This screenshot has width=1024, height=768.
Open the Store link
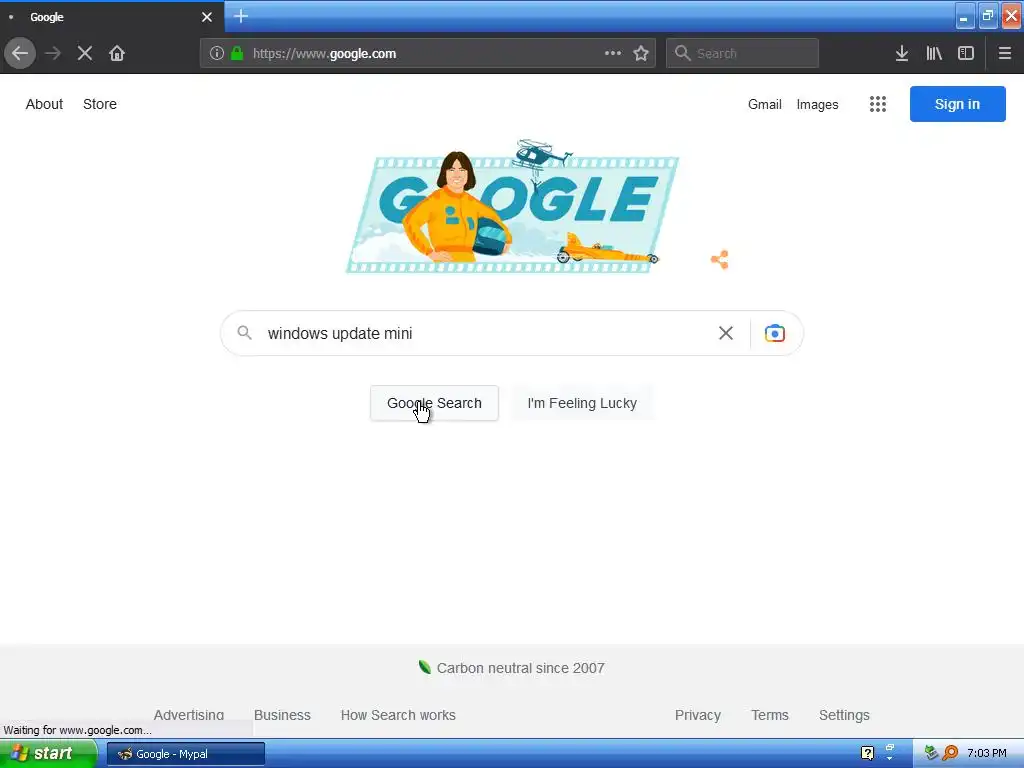click(100, 104)
